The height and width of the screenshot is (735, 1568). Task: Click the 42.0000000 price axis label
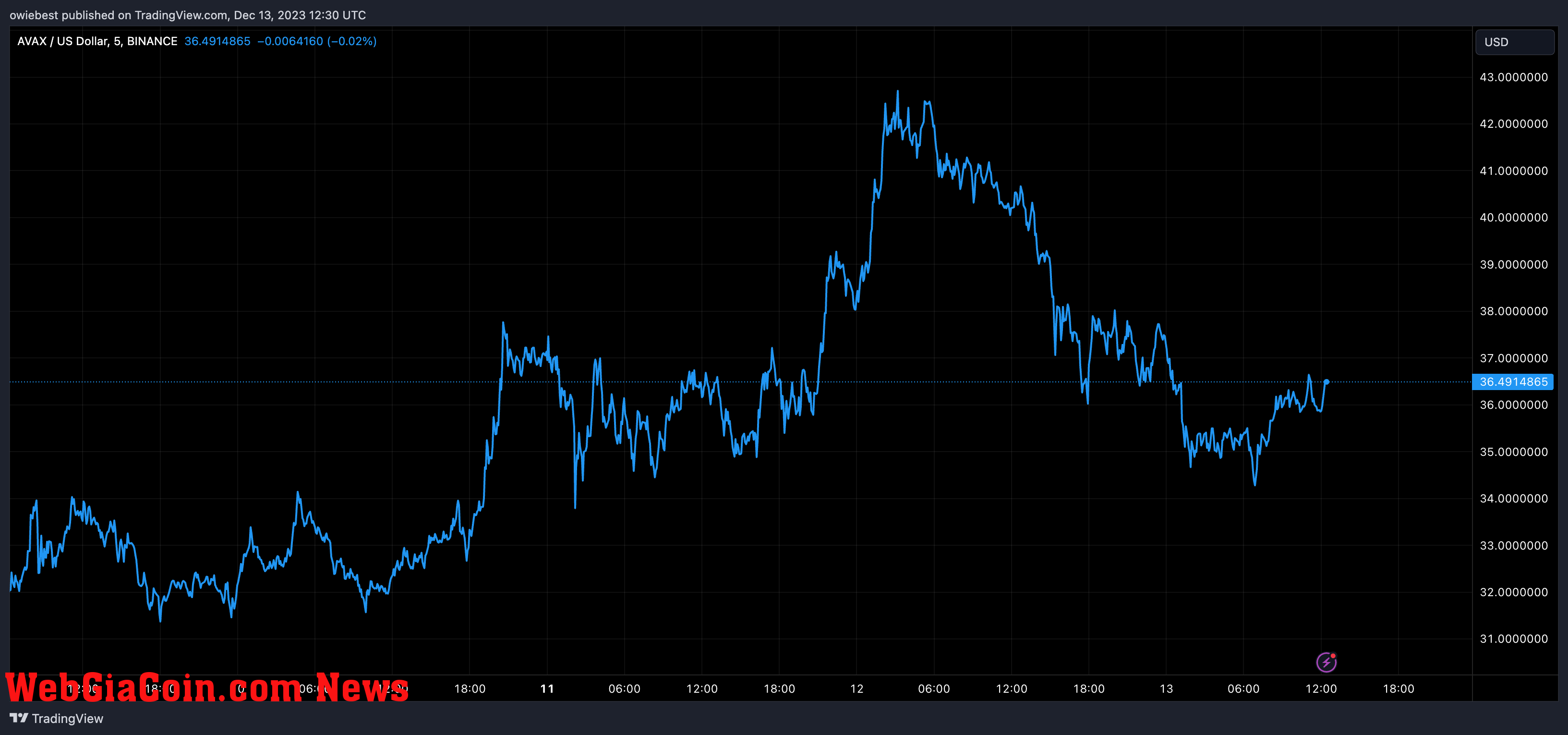1513,124
